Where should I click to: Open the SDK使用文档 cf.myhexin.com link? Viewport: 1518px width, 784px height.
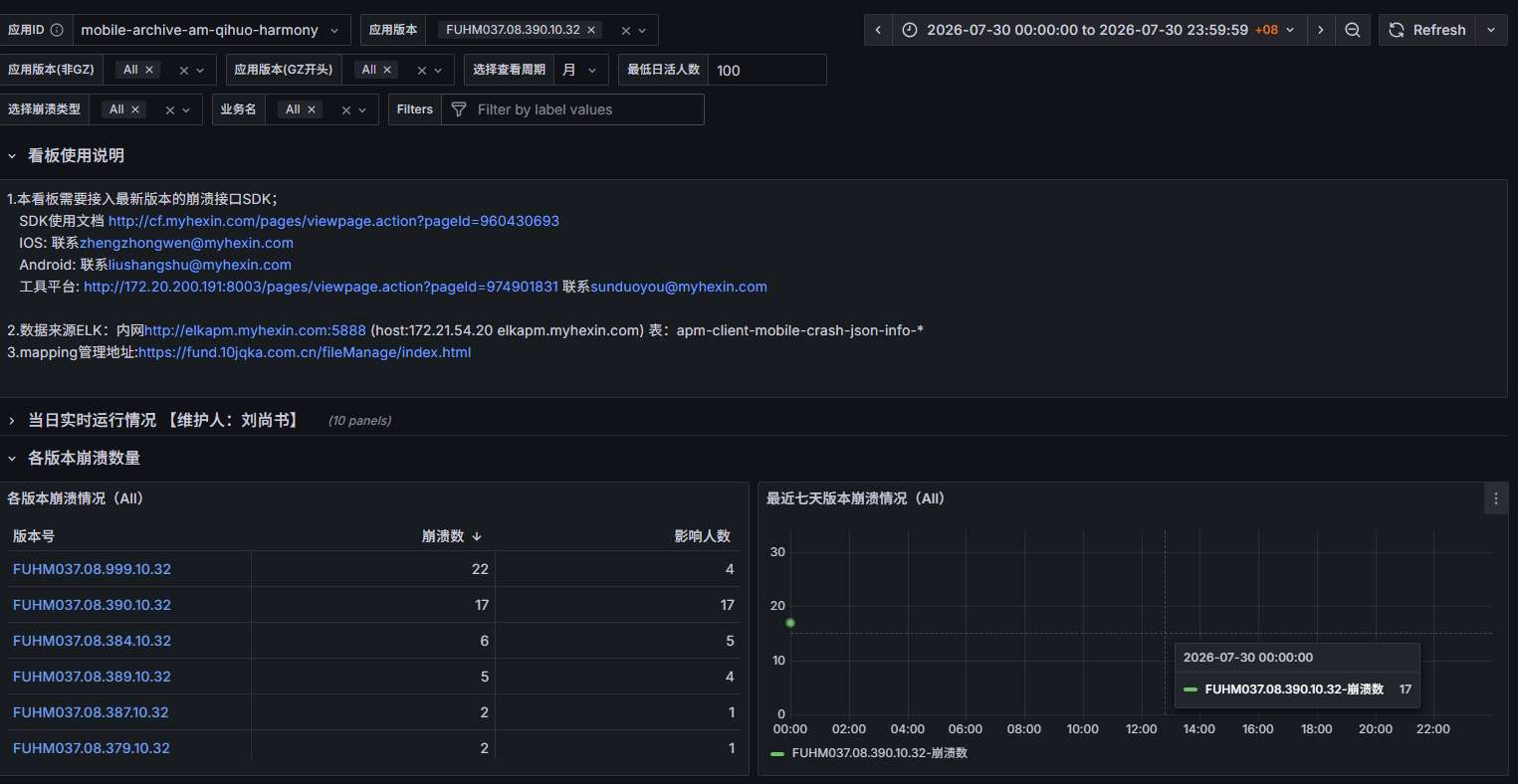333,221
